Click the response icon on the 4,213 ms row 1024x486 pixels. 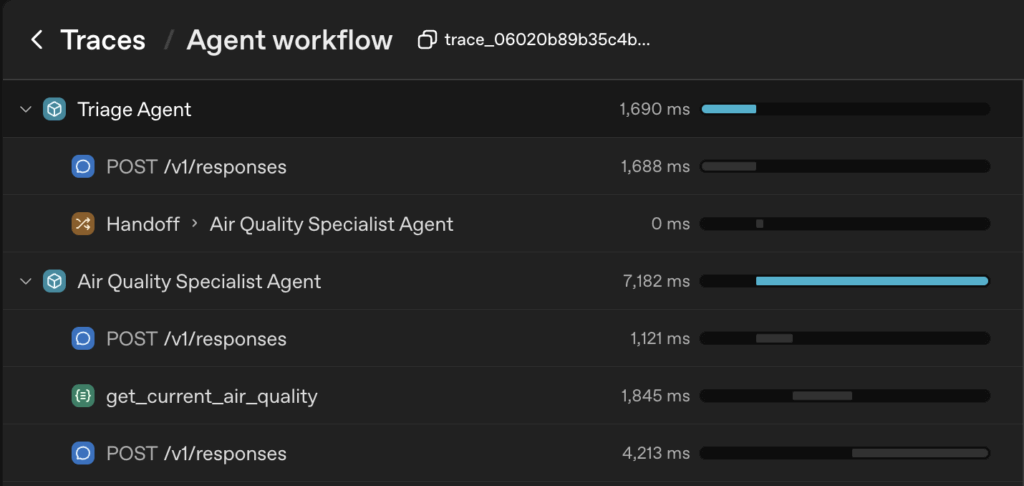(x=83, y=454)
